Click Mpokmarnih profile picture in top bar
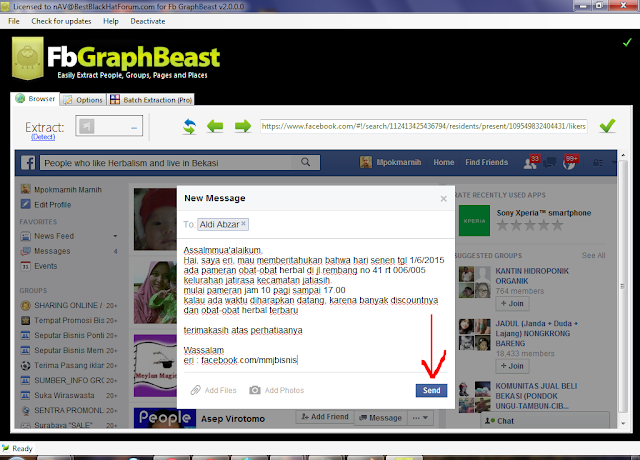The image size is (640, 460). point(366,162)
